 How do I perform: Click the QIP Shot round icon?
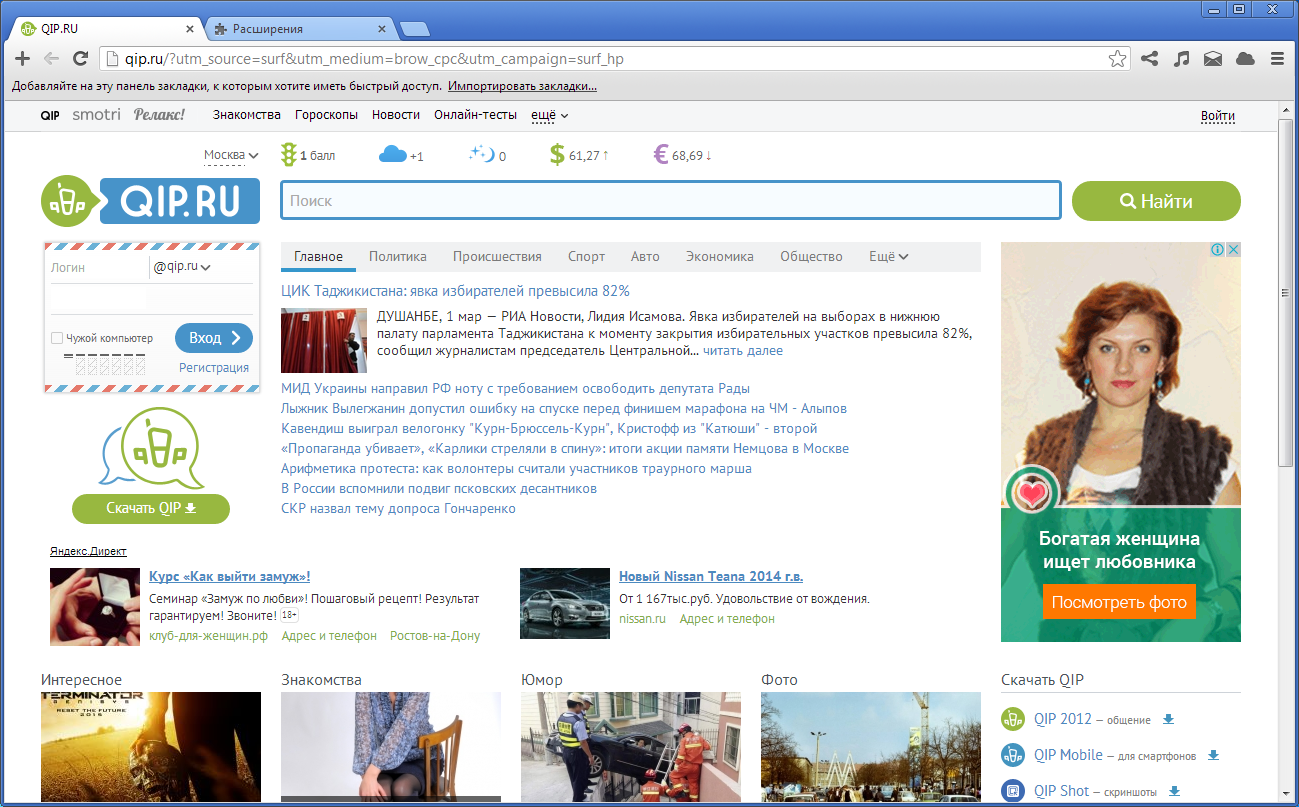pyautogui.click(x=1013, y=791)
